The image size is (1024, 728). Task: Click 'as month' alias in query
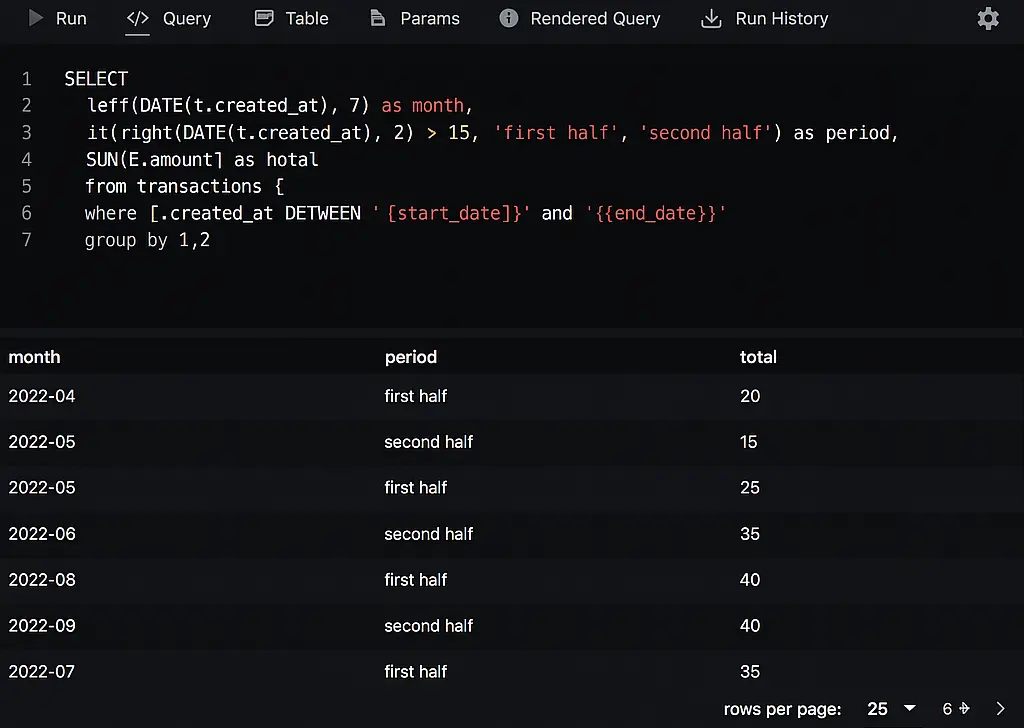422,105
